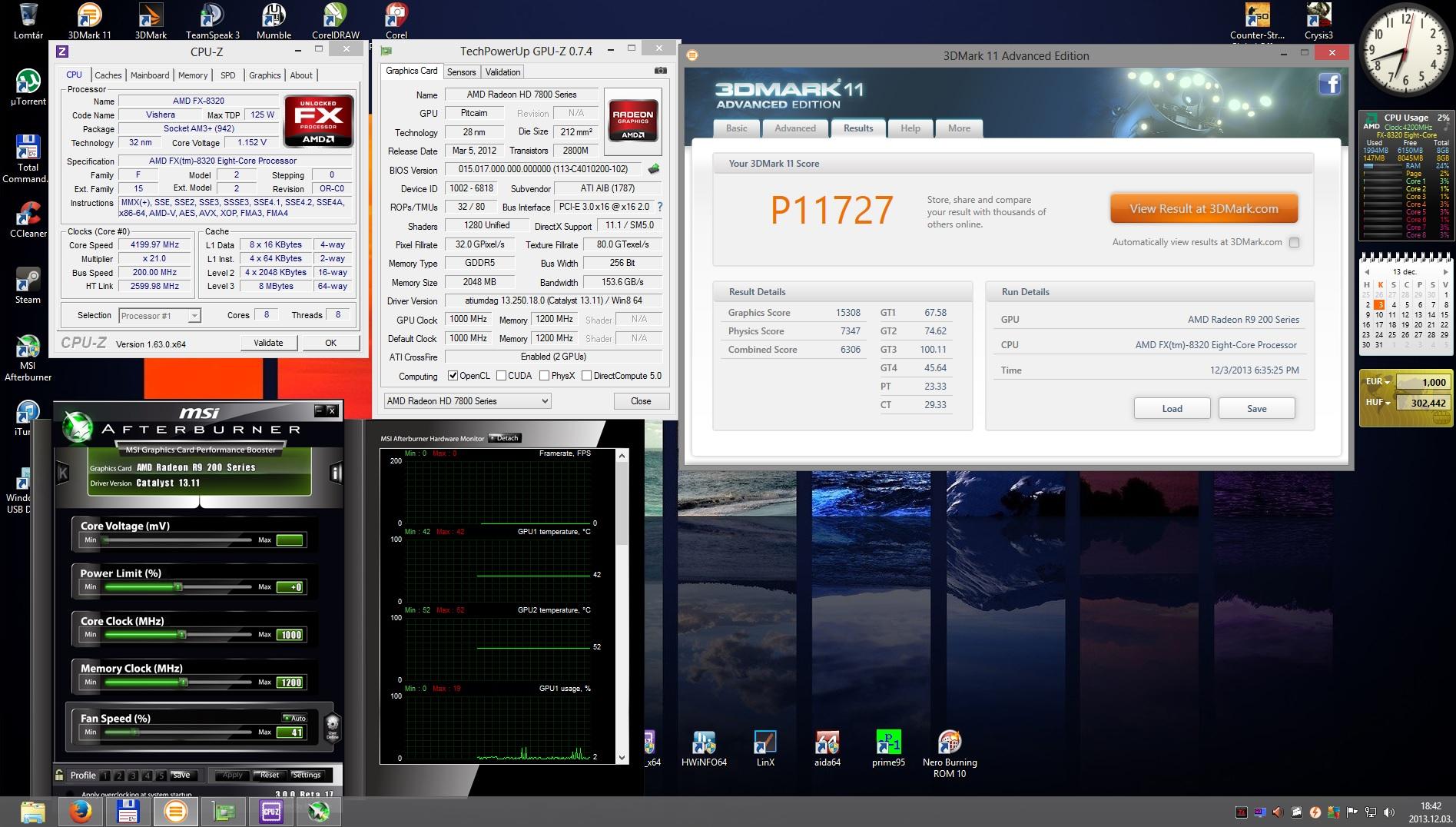Screen dimensions: 1456x827
Task: Open the Processor #1 selection dropdown
Action: (x=160, y=315)
